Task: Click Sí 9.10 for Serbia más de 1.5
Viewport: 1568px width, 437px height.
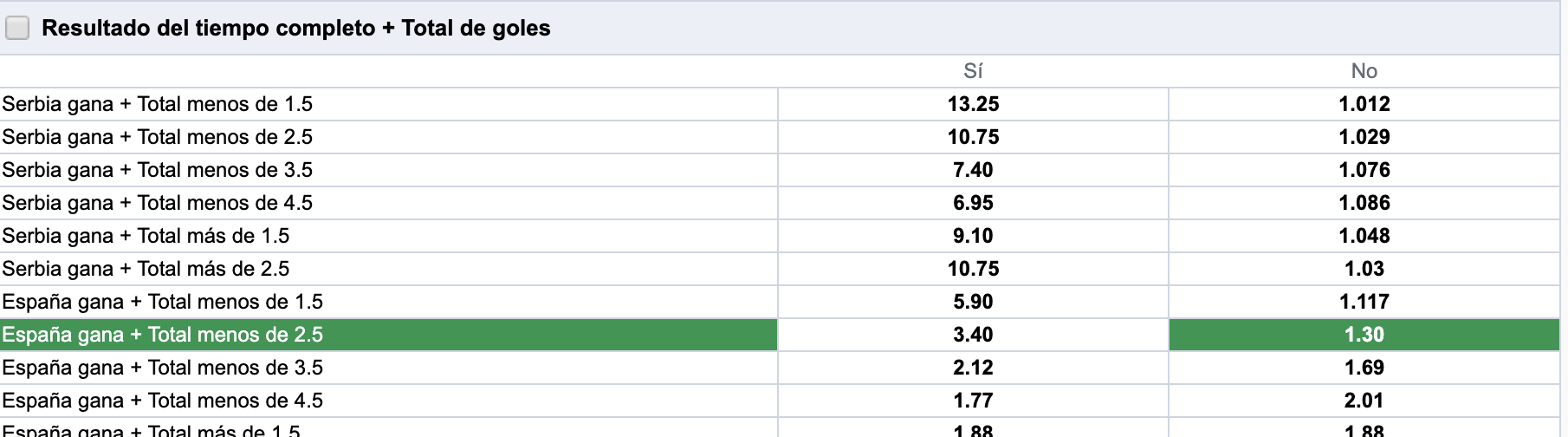Action: 973,236
